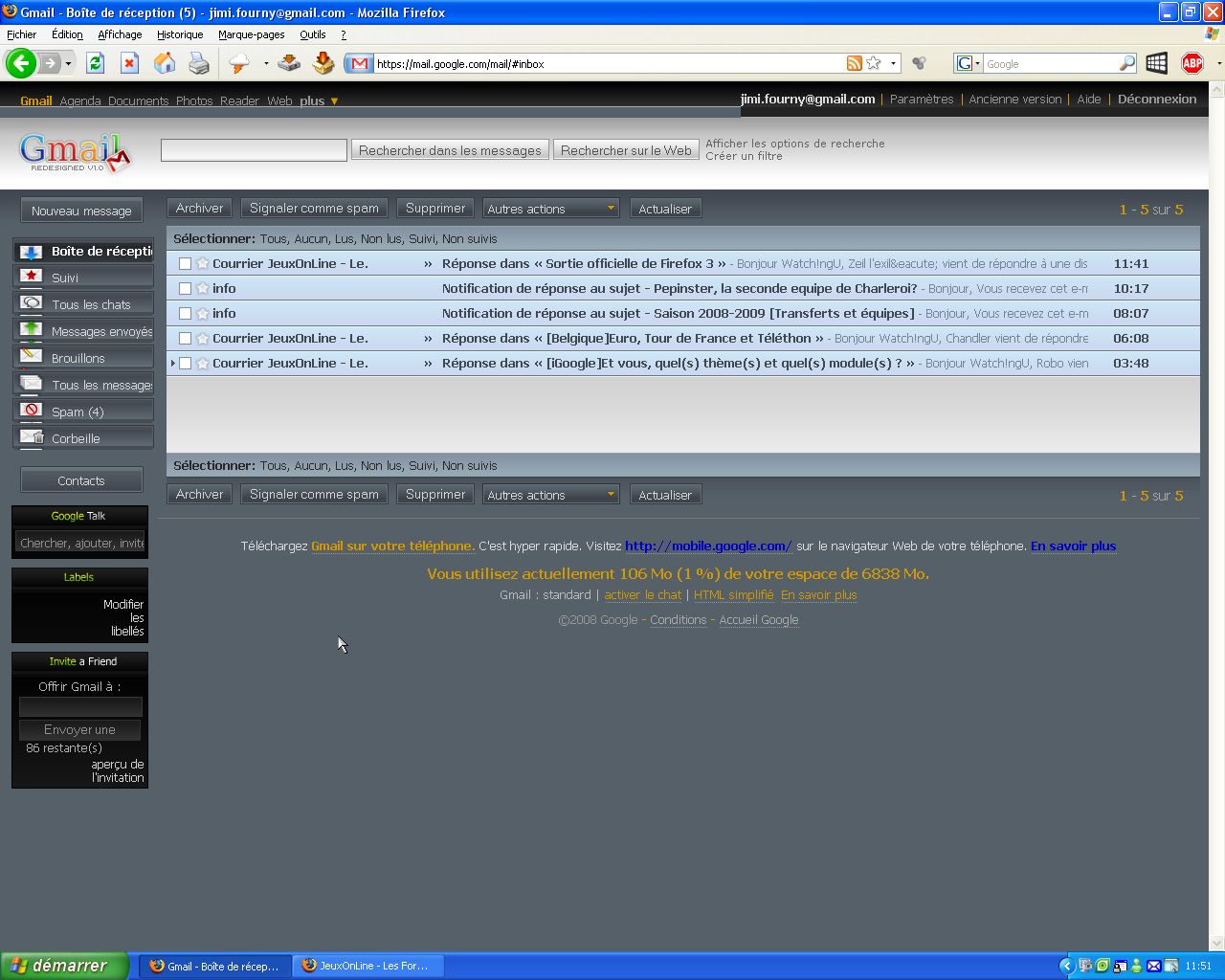
Task: Open the Brouillons folder
Action: (x=82, y=358)
